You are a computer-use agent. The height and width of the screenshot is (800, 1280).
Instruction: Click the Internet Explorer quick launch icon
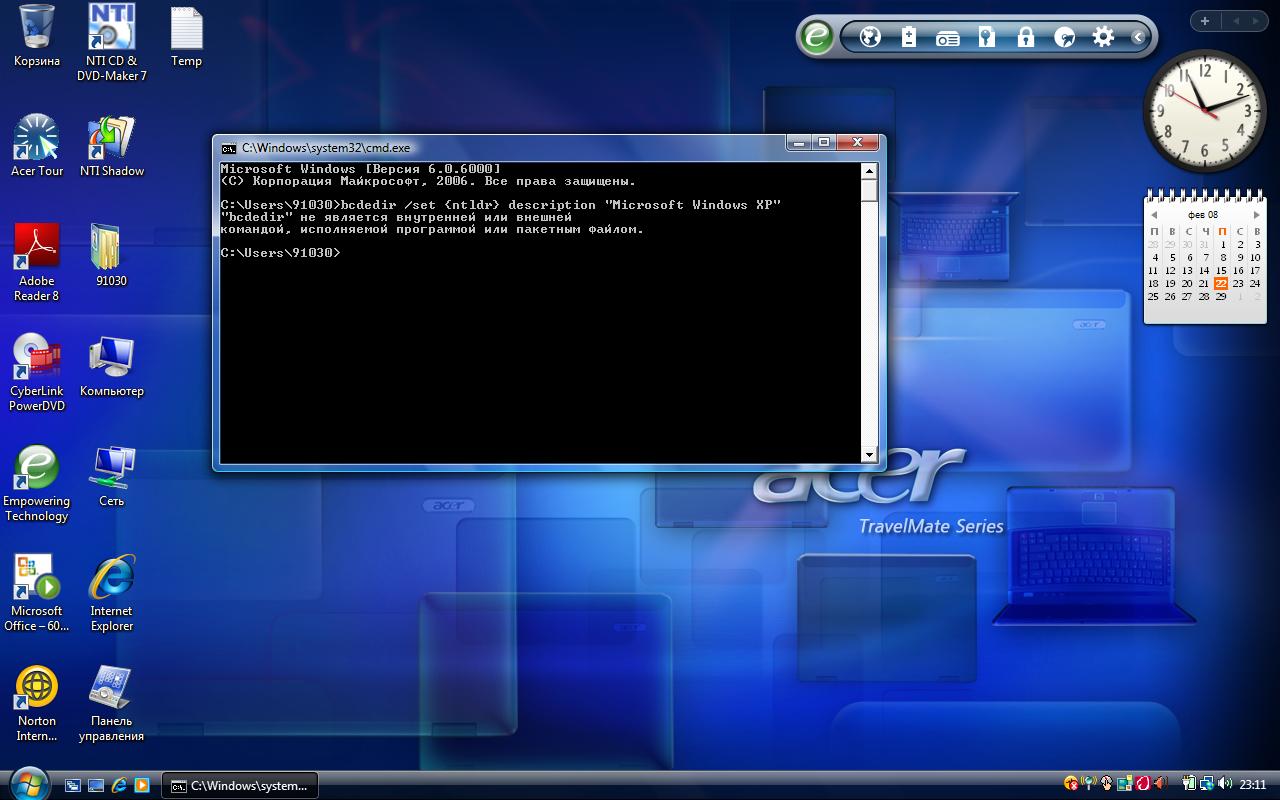click(119, 786)
